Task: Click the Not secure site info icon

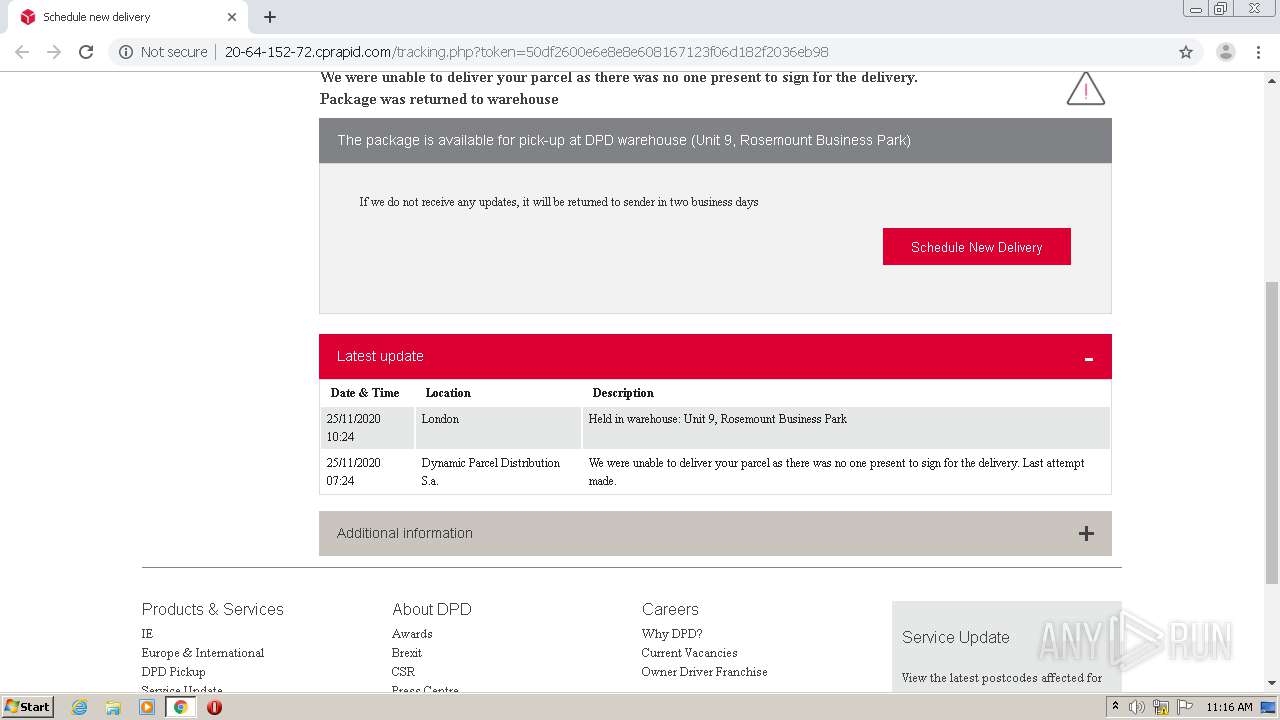Action: coord(126,52)
